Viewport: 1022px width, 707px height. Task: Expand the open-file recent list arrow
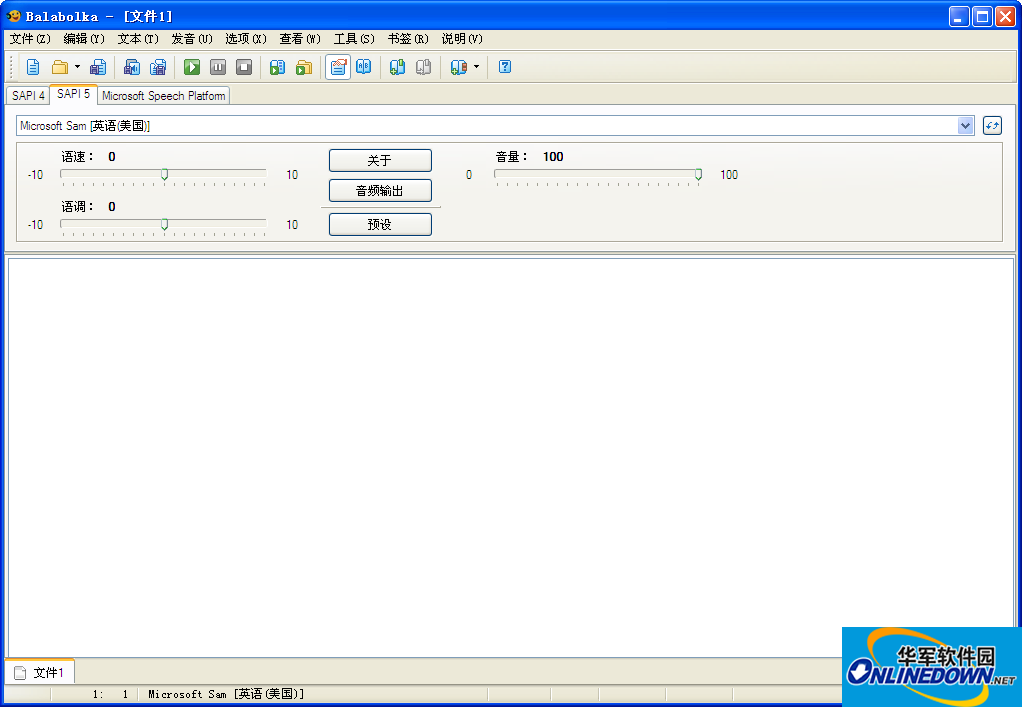(x=77, y=67)
